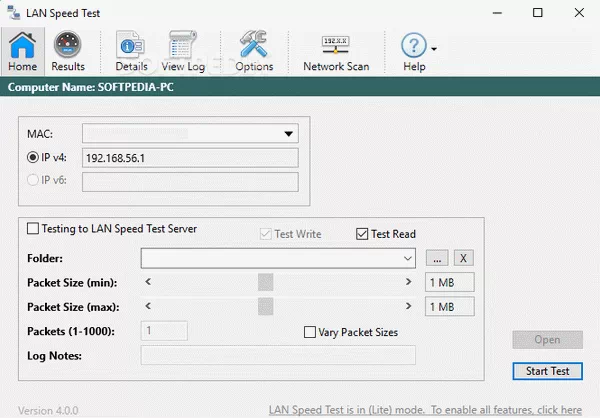600x418 pixels.
Task: Open the Help dropdown arrow menu
Action: click(434, 48)
